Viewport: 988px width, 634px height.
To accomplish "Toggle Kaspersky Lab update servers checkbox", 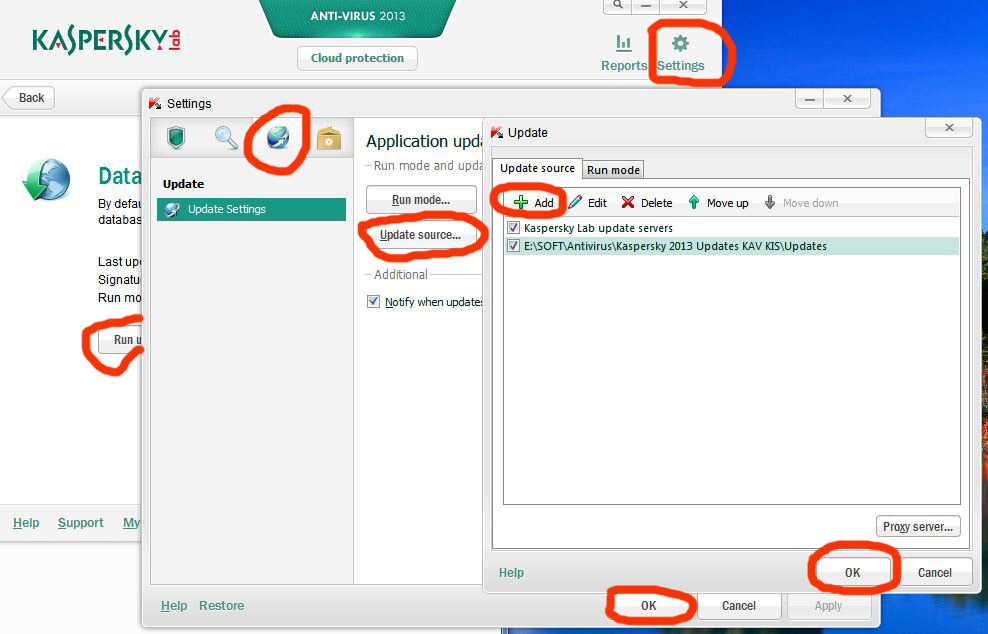I will point(513,228).
